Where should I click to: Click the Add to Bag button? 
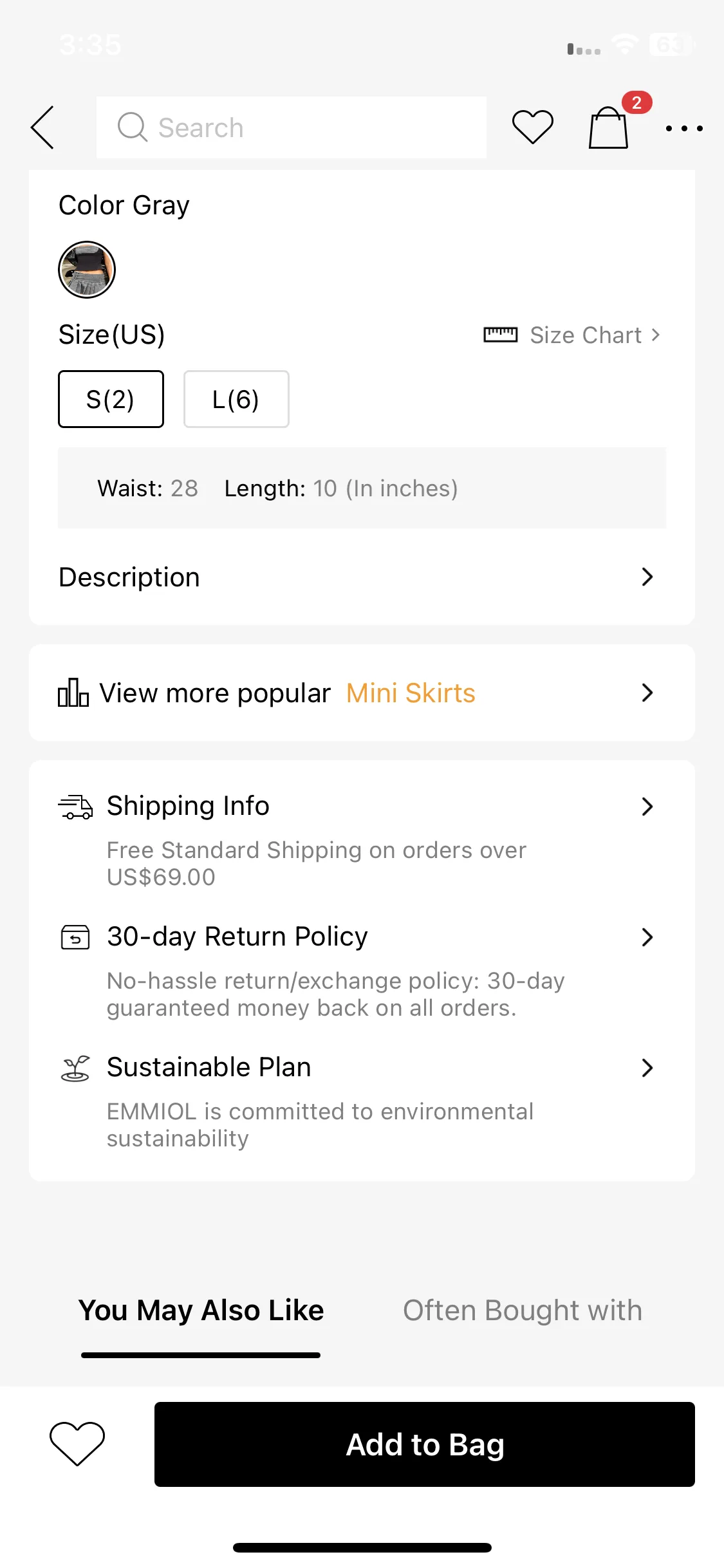tap(425, 1444)
